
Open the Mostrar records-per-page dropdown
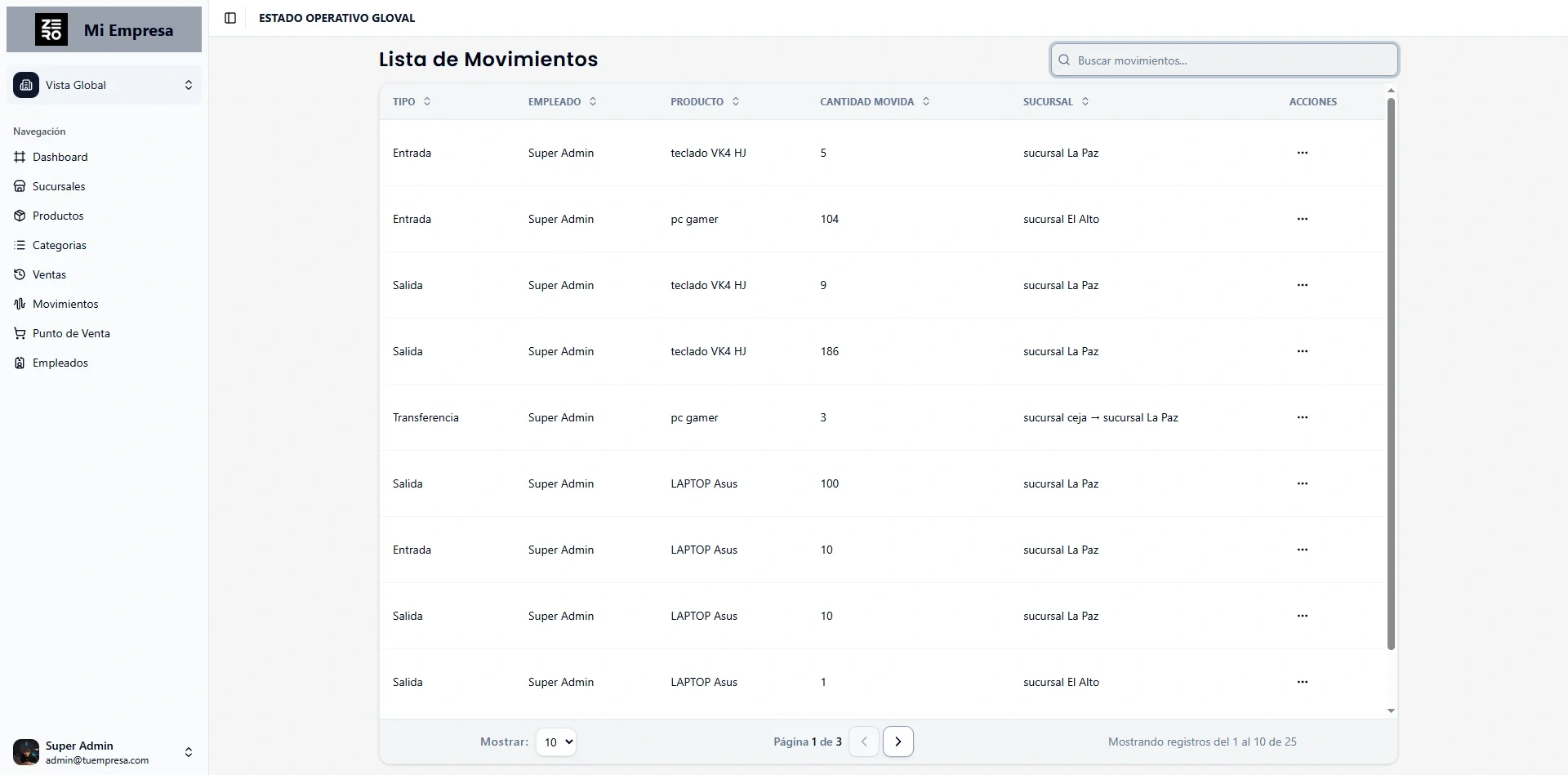click(x=555, y=742)
